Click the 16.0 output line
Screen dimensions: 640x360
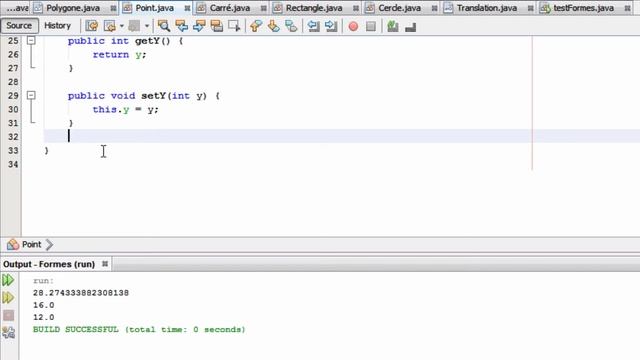(x=44, y=305)
